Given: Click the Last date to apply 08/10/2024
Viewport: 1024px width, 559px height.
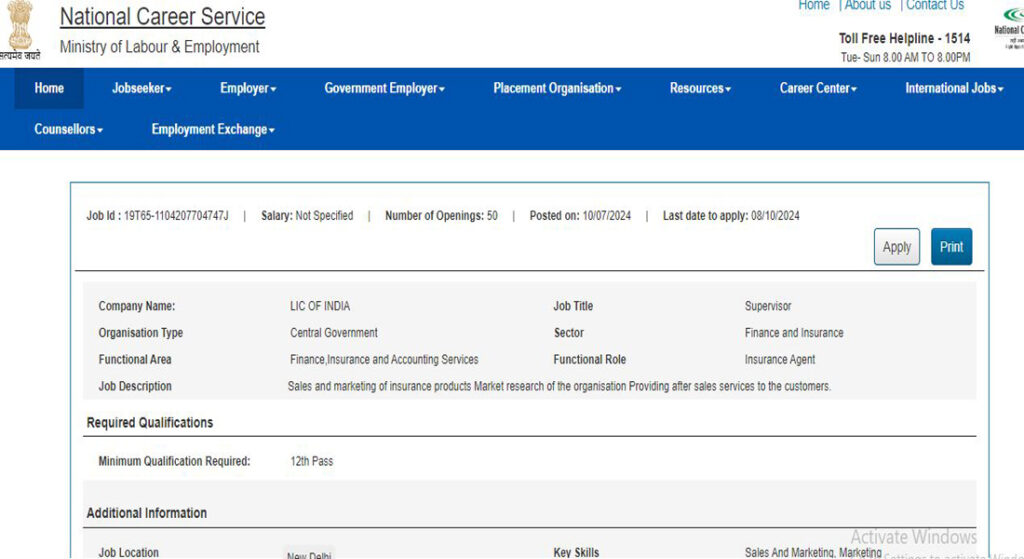Looking at the screenshot, I should tap(731, 216).
